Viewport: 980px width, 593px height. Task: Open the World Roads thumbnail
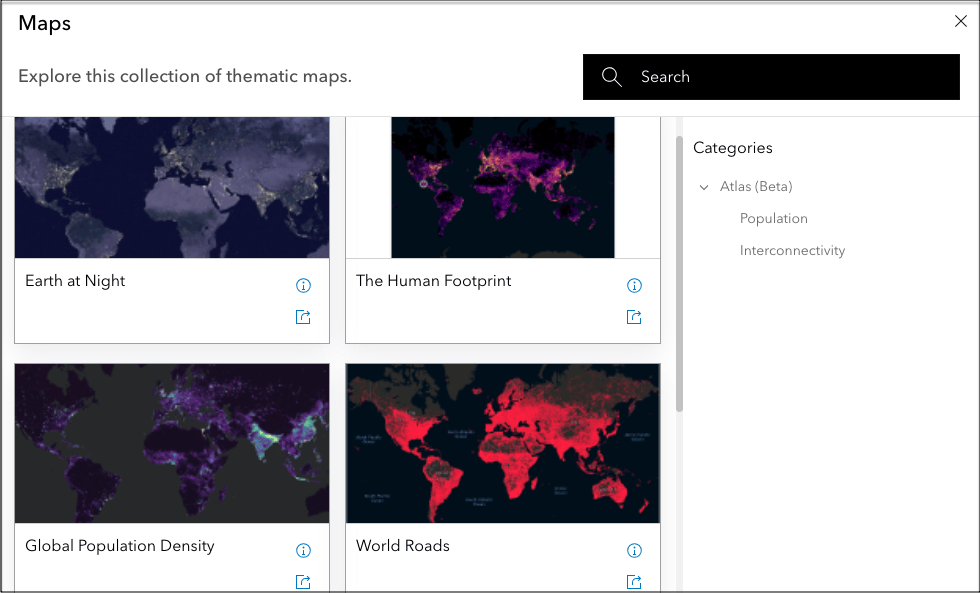click(x=503, y=443)
